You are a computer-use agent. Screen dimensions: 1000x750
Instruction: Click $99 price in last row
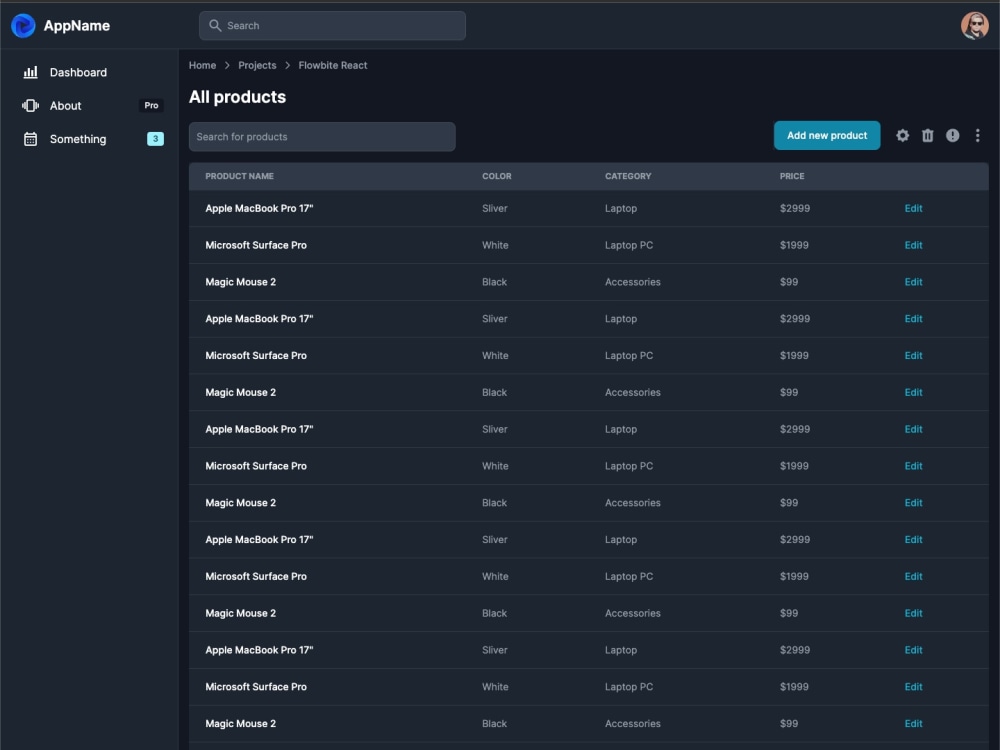(788, 724)
